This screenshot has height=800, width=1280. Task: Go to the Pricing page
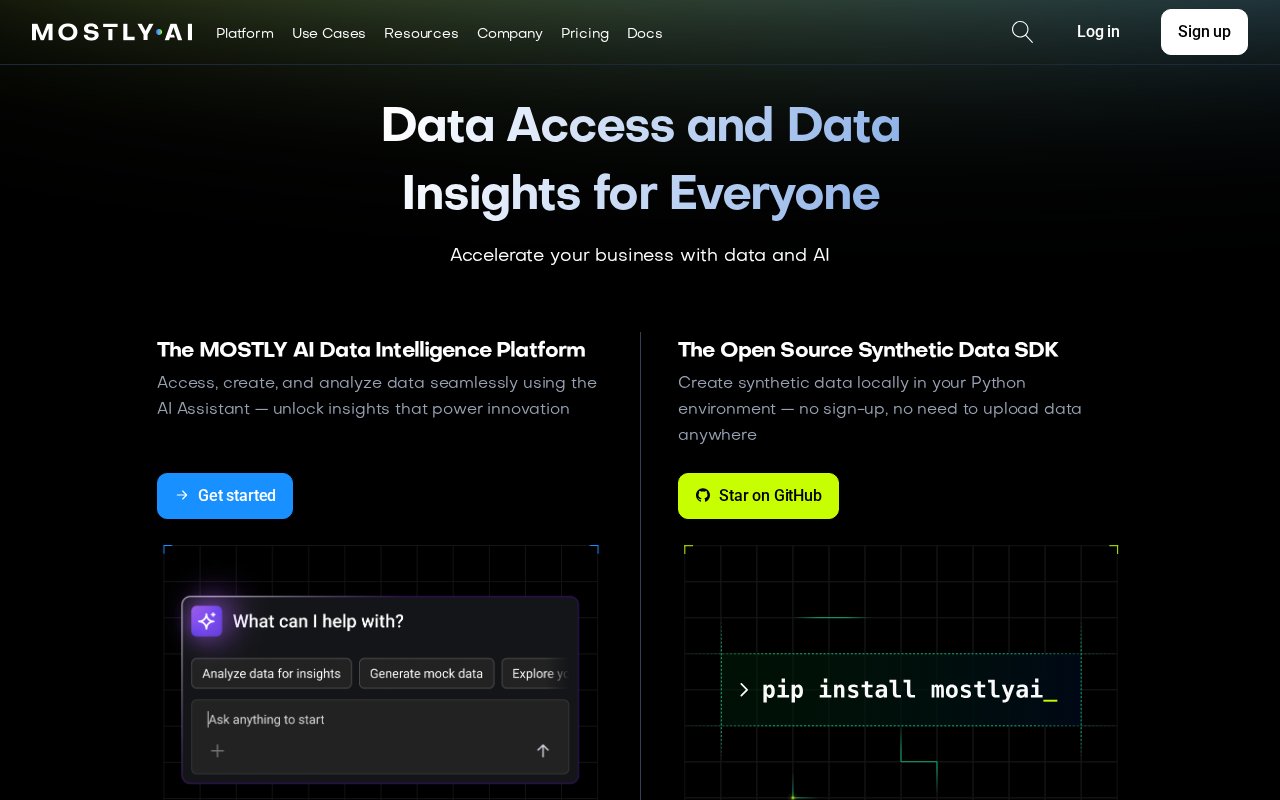click(585, 33)
